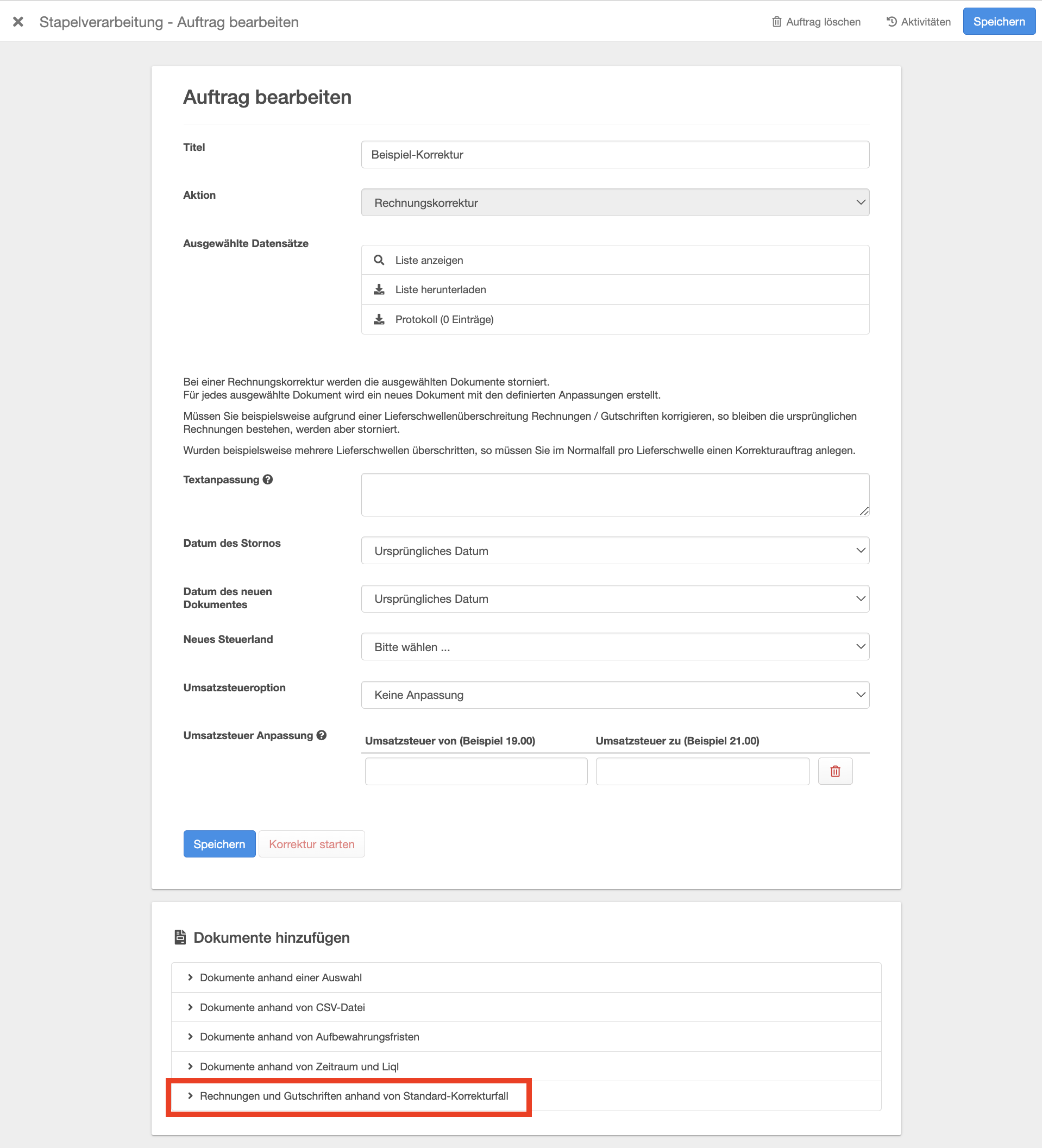Expand Dokumente anhand einer Auswahl
The height and width of the screenshot is (1148, 1042).
point(526,977)
